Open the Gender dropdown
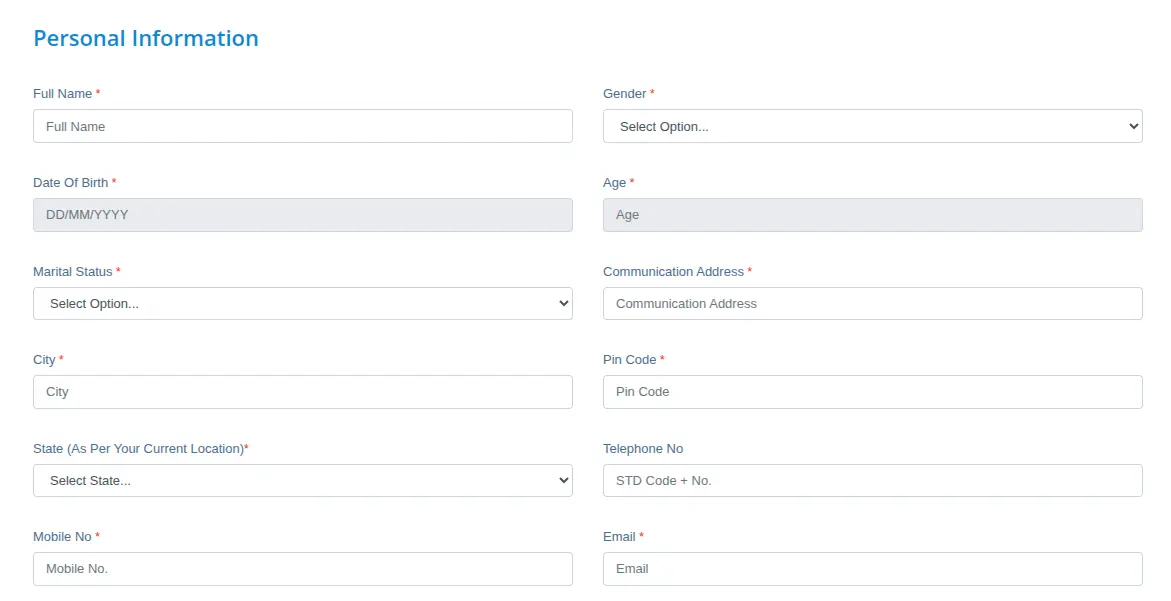The height and width of the screenshot is (601, 1171). tap(871, 126)
